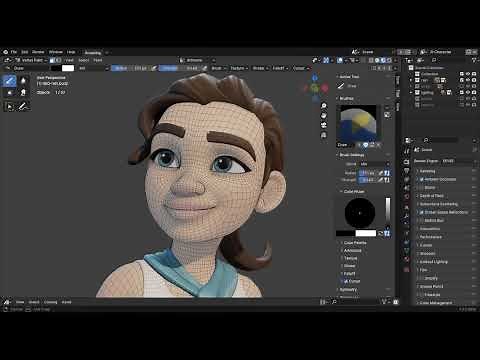
Task: Open the Stroke popover dropdown in header
Action: pos(260,68)
